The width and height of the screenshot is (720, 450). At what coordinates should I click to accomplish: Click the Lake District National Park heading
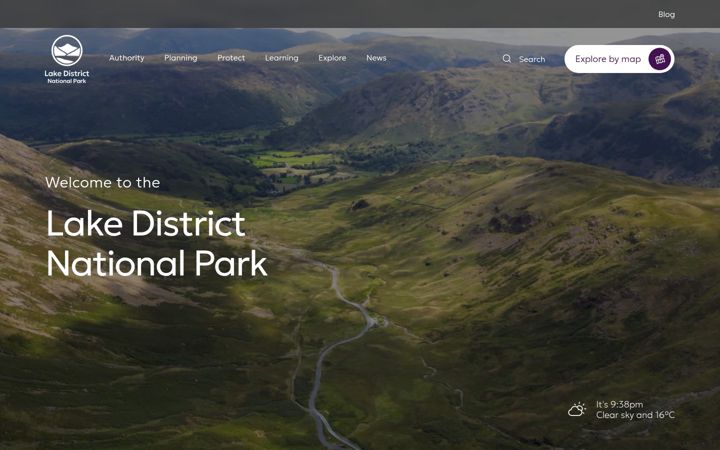(157, 243)
